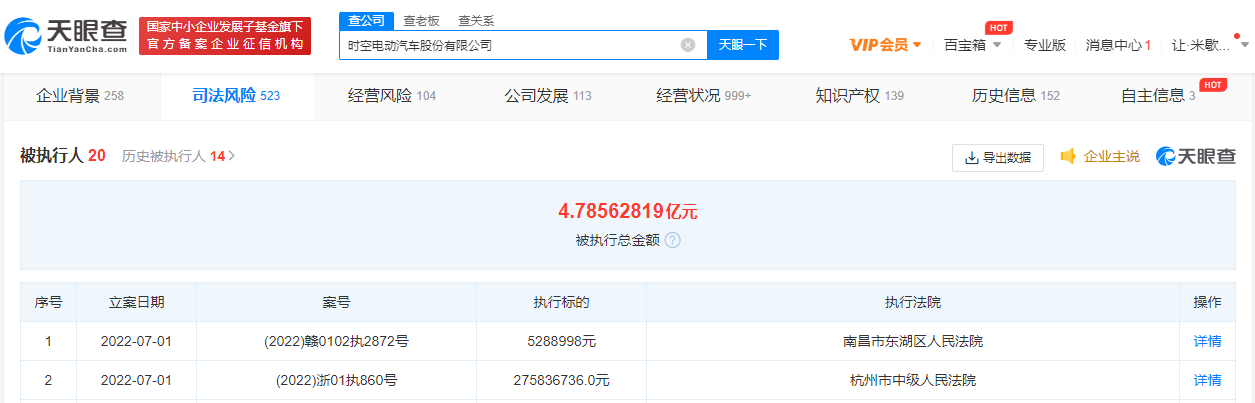Screen dimensions: 1255x403
Task: Switch to the 查公司 search tab
Action: (x=365, y=20)
